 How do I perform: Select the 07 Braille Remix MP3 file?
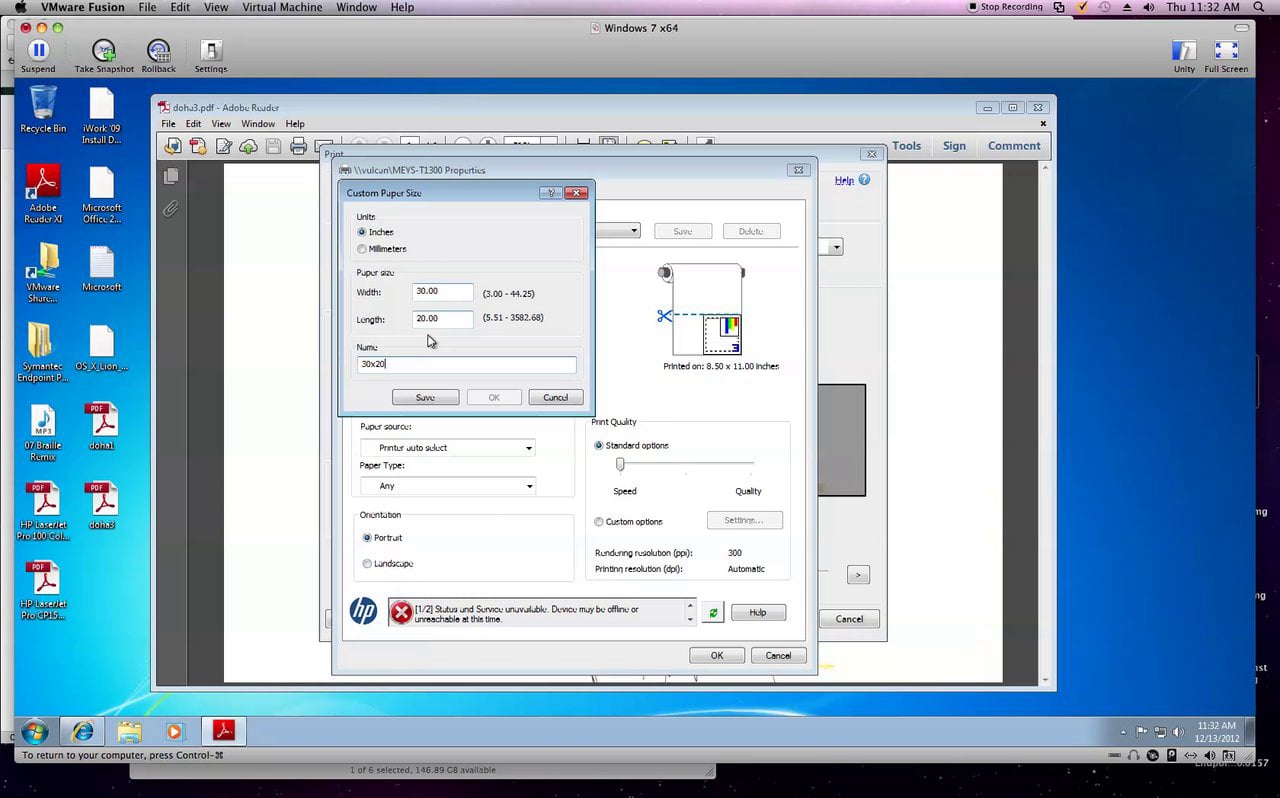[x=43, y=433]
